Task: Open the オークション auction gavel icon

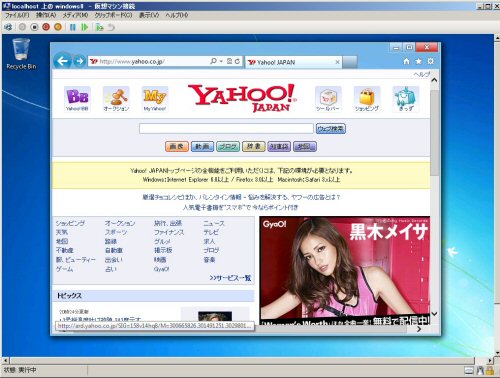Action: [116, 99]
